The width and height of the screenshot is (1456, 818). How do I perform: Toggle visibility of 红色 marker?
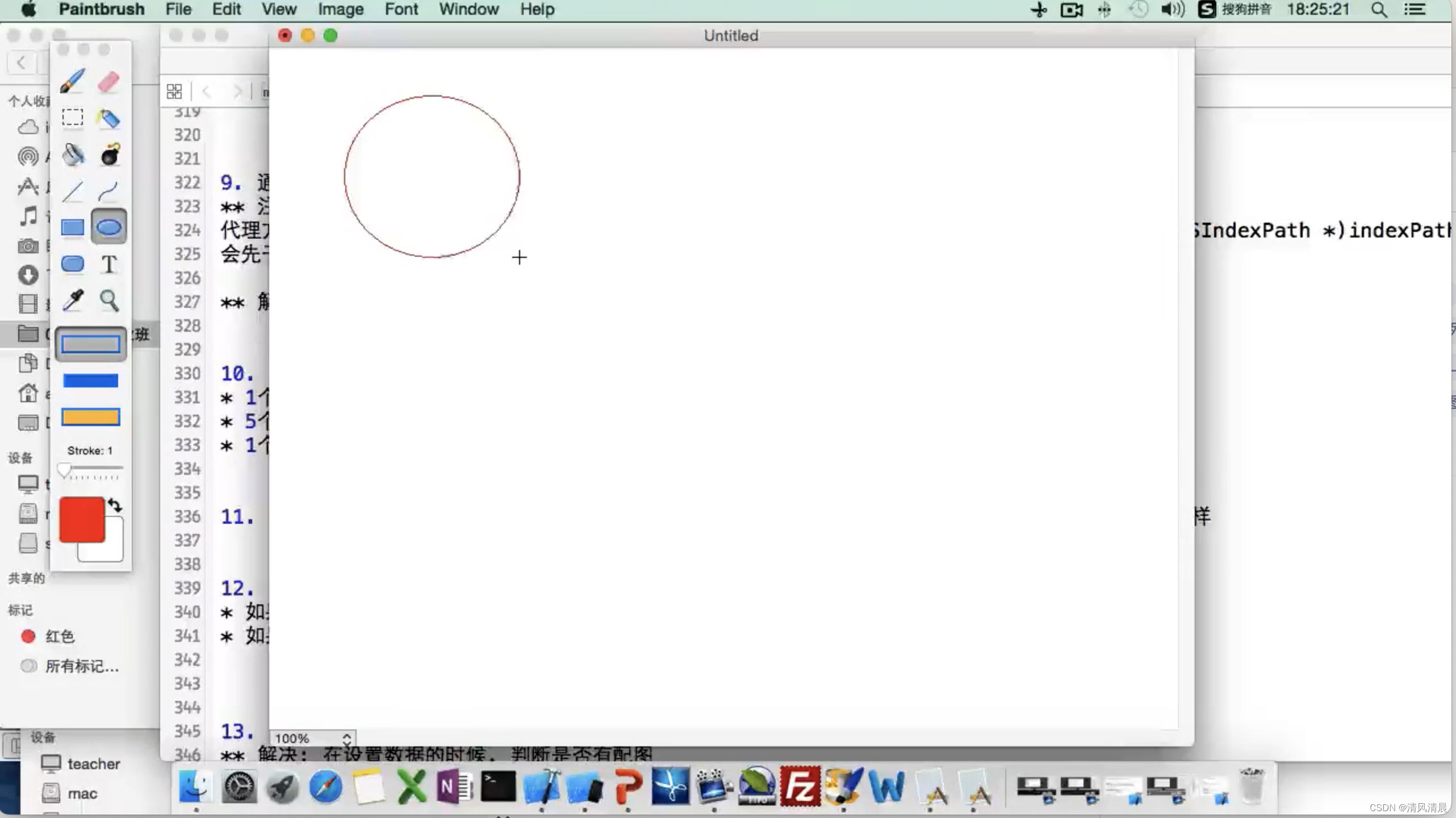[28, 635]
